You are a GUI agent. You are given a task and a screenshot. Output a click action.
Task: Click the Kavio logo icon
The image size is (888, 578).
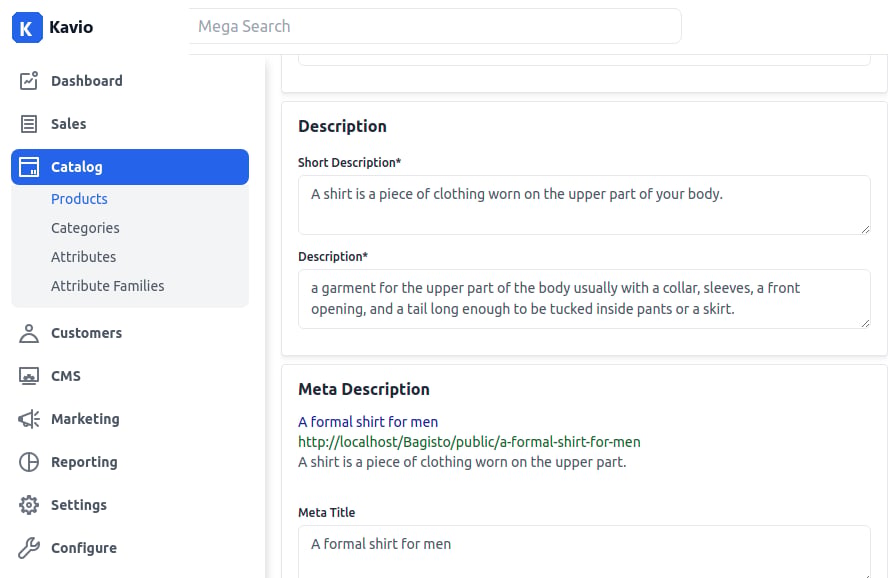coord(27,27)
